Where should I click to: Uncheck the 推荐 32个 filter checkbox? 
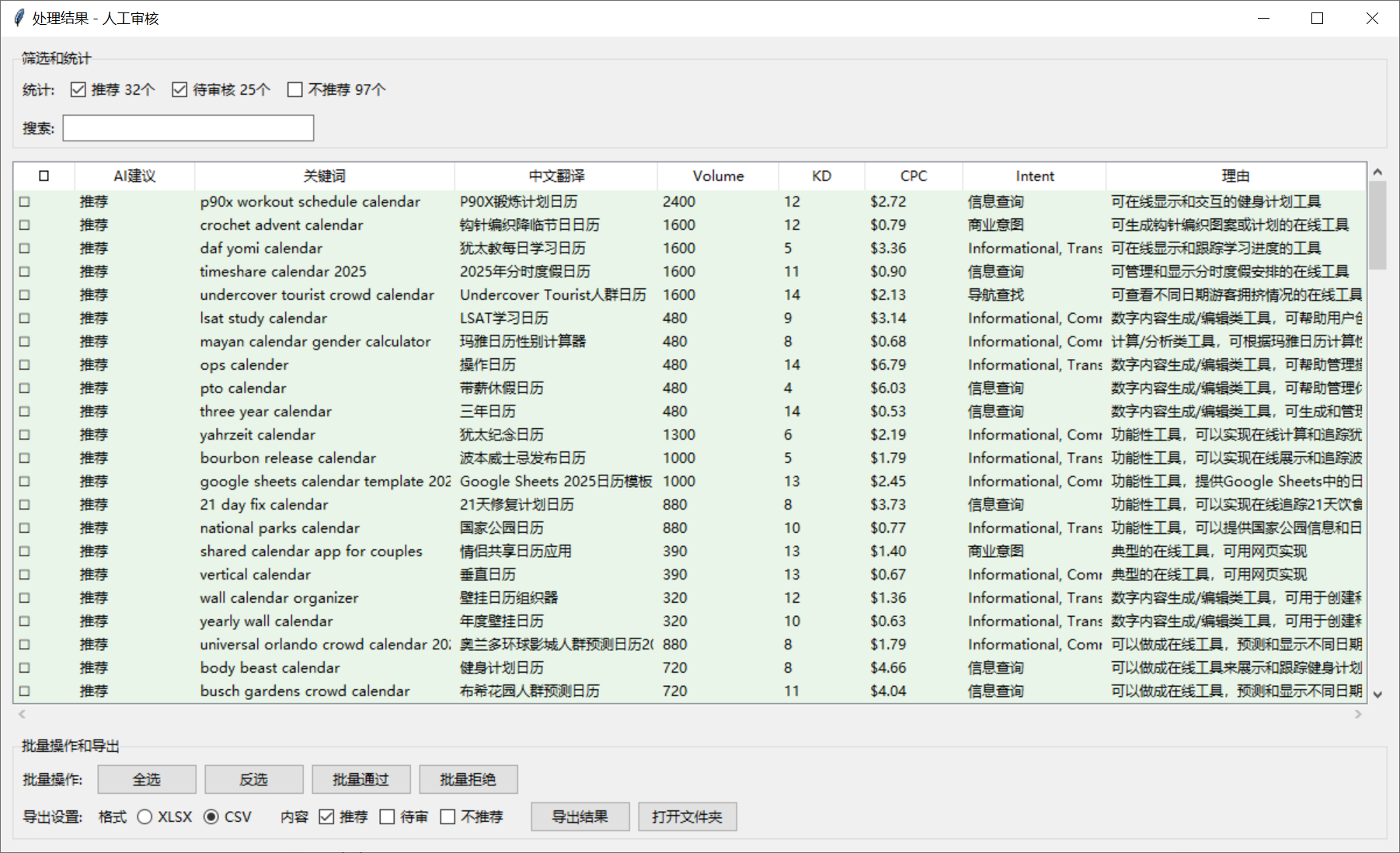pyautogui.click(x=78, y=90)
